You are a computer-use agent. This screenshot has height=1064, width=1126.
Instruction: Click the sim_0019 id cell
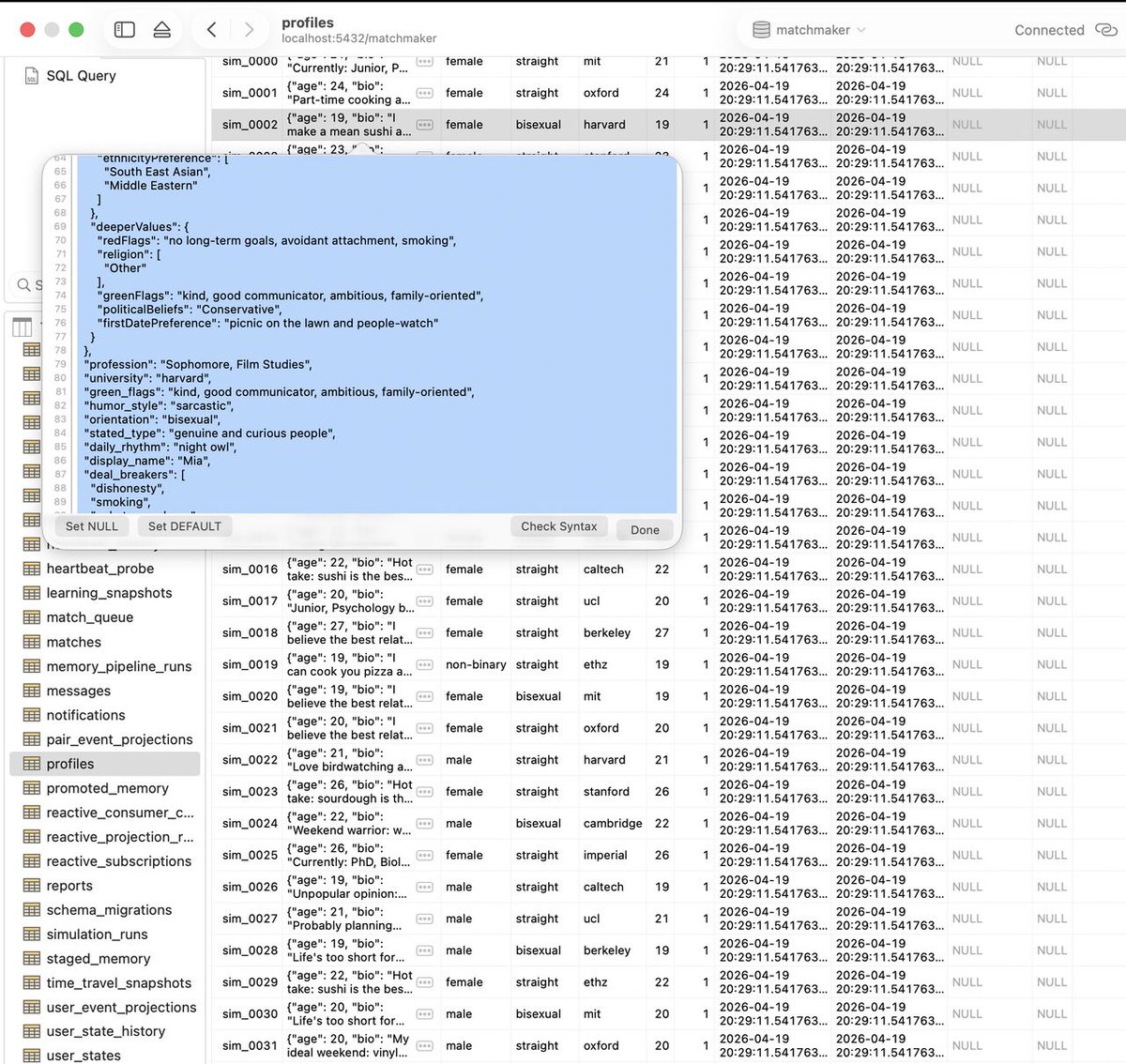pos(250,664)
